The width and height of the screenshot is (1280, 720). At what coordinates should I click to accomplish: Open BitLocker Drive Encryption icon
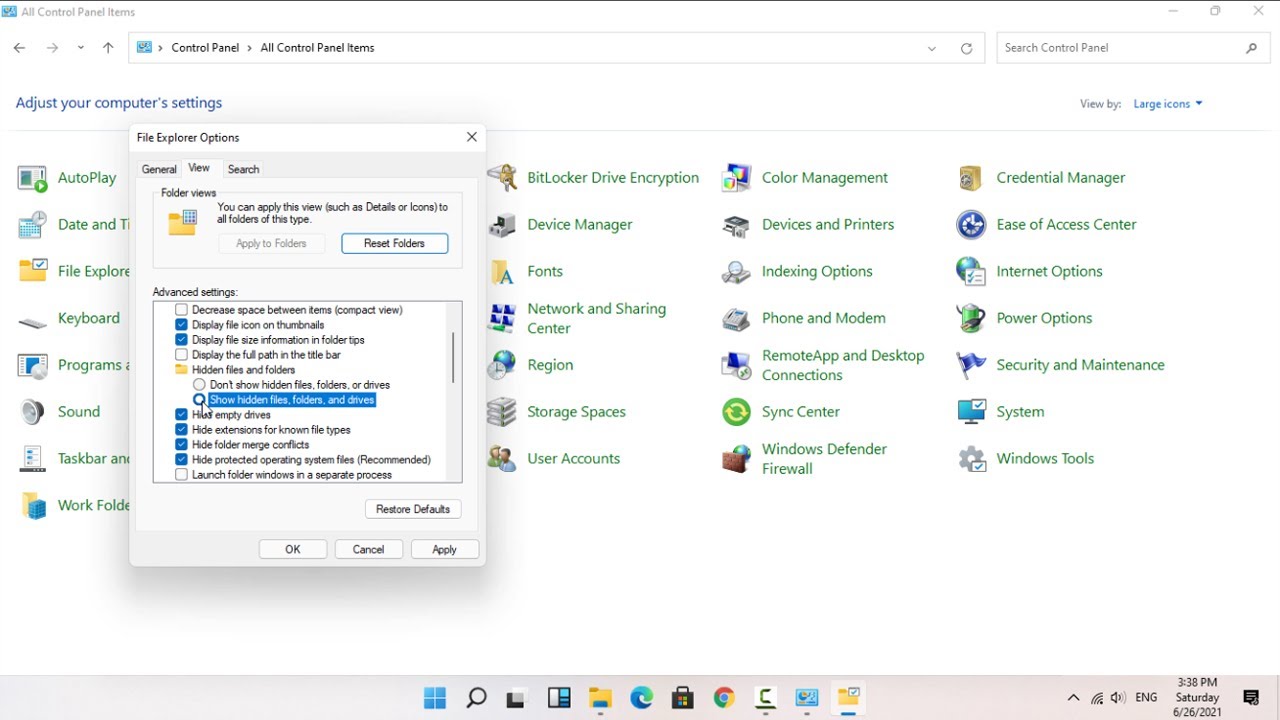pyautogui.click(x=502, y=178)
